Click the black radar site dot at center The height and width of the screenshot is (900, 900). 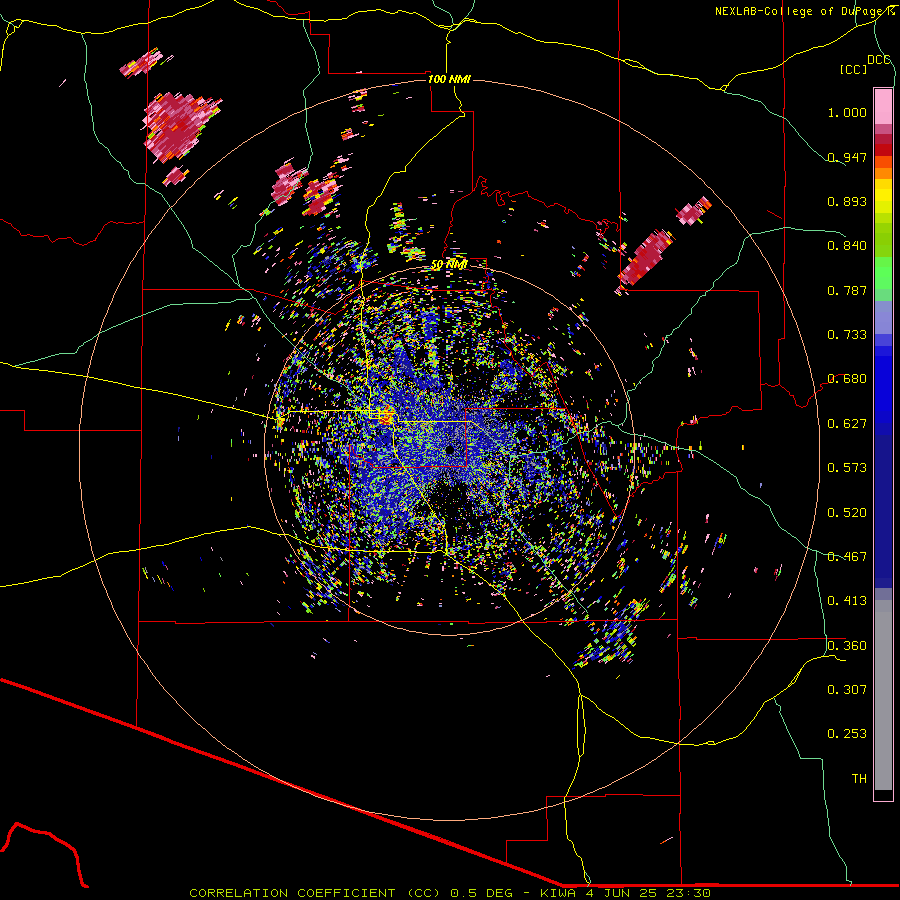click(x=449, y=449)
